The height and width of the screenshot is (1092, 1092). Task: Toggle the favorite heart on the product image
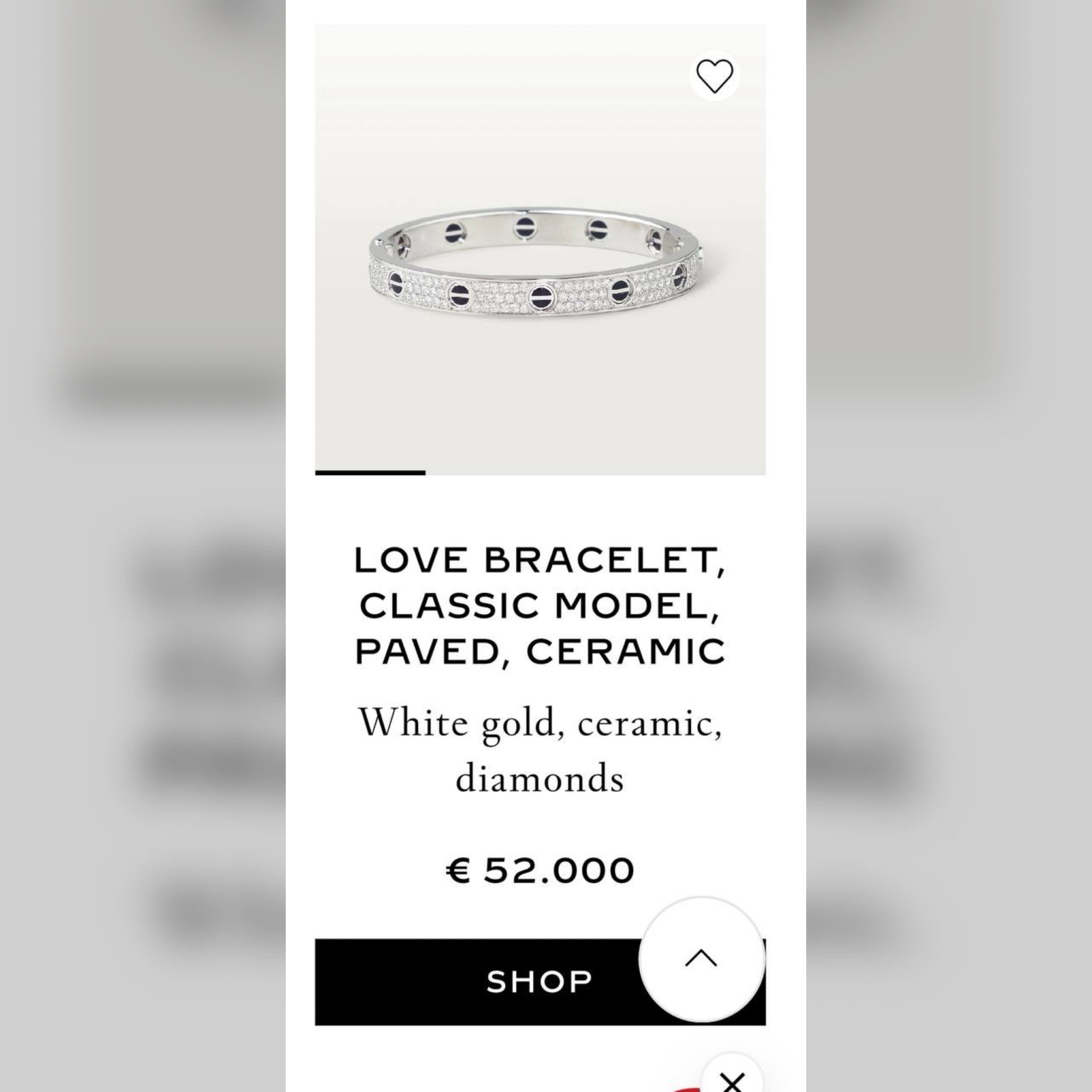714,76
